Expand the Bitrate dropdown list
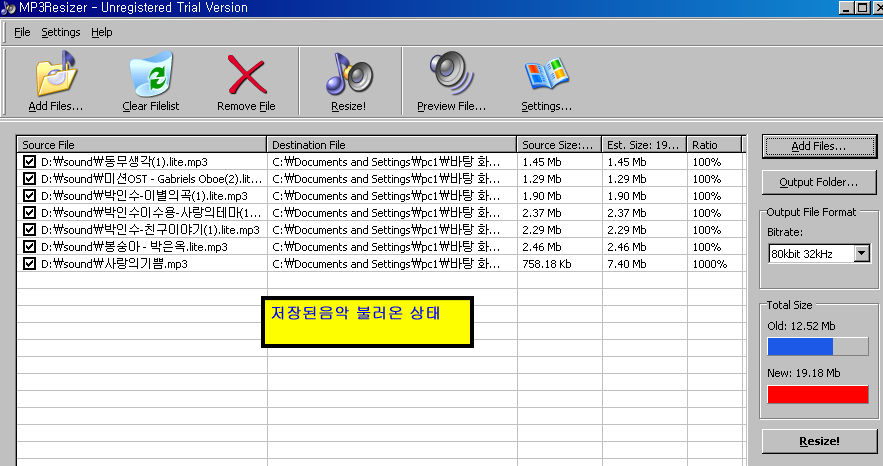 [862, 254]
